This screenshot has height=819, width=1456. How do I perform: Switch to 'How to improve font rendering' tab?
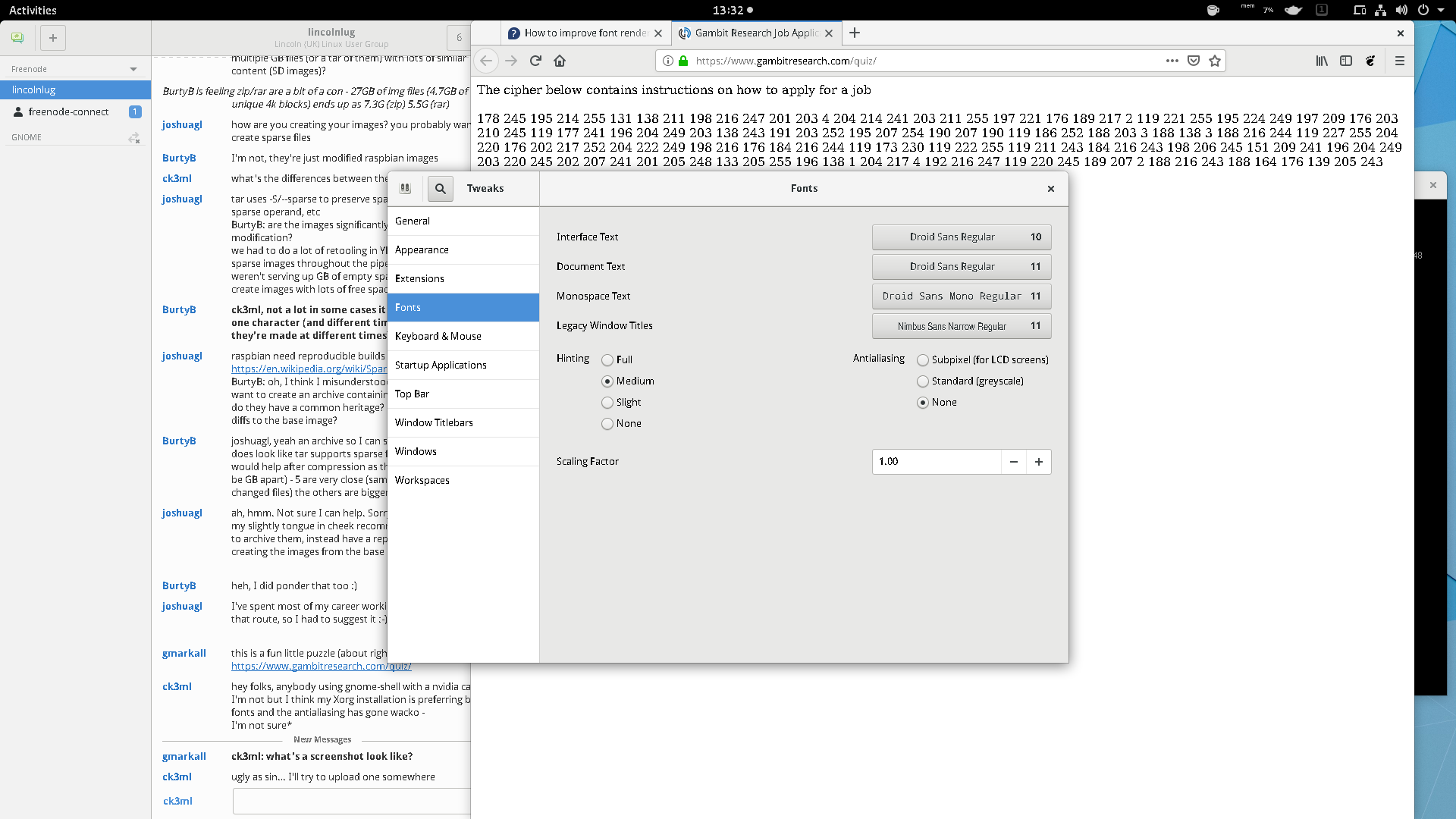(x=585, y=33)
